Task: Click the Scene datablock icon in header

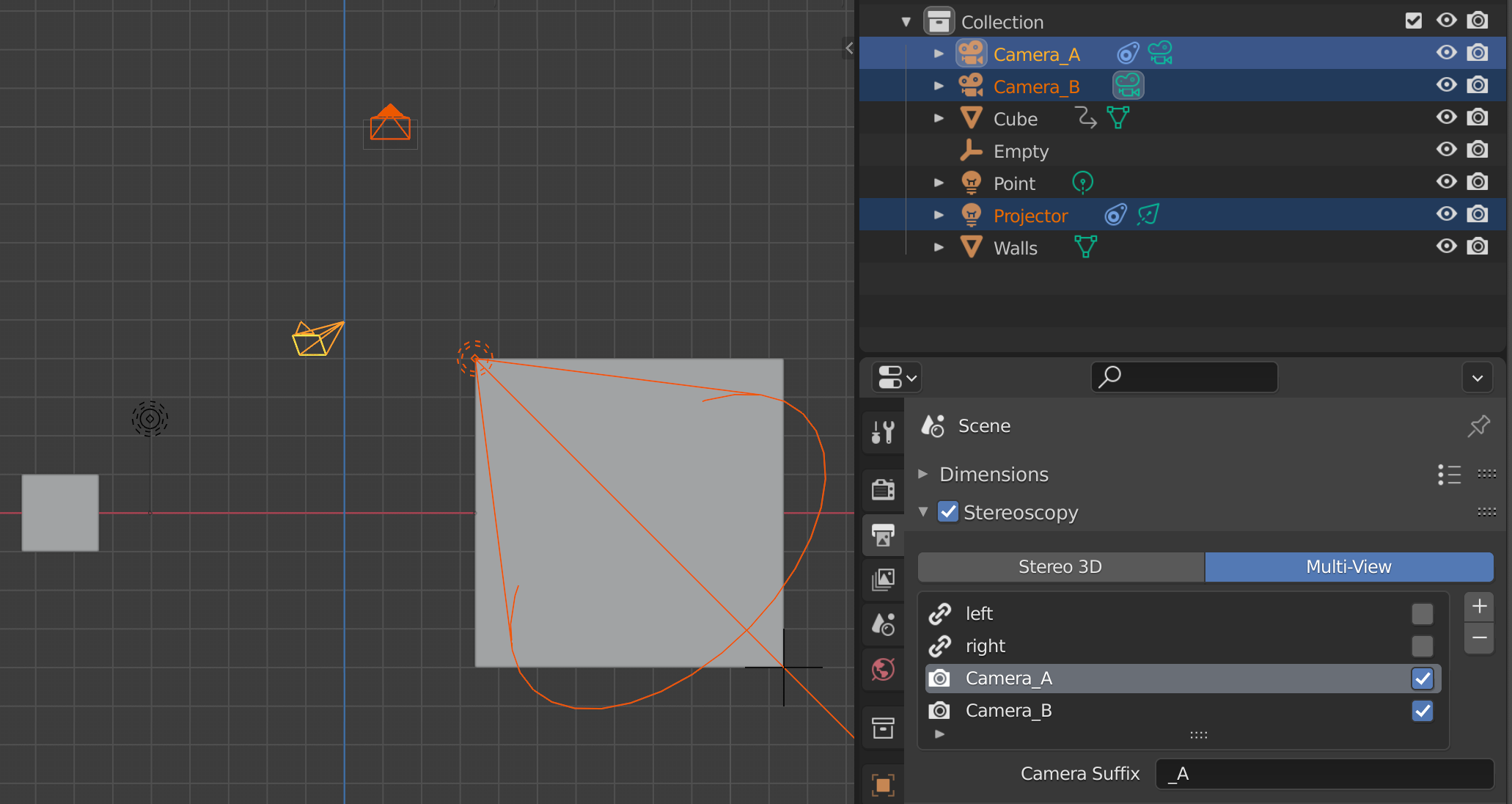Action: coord(933,425)
